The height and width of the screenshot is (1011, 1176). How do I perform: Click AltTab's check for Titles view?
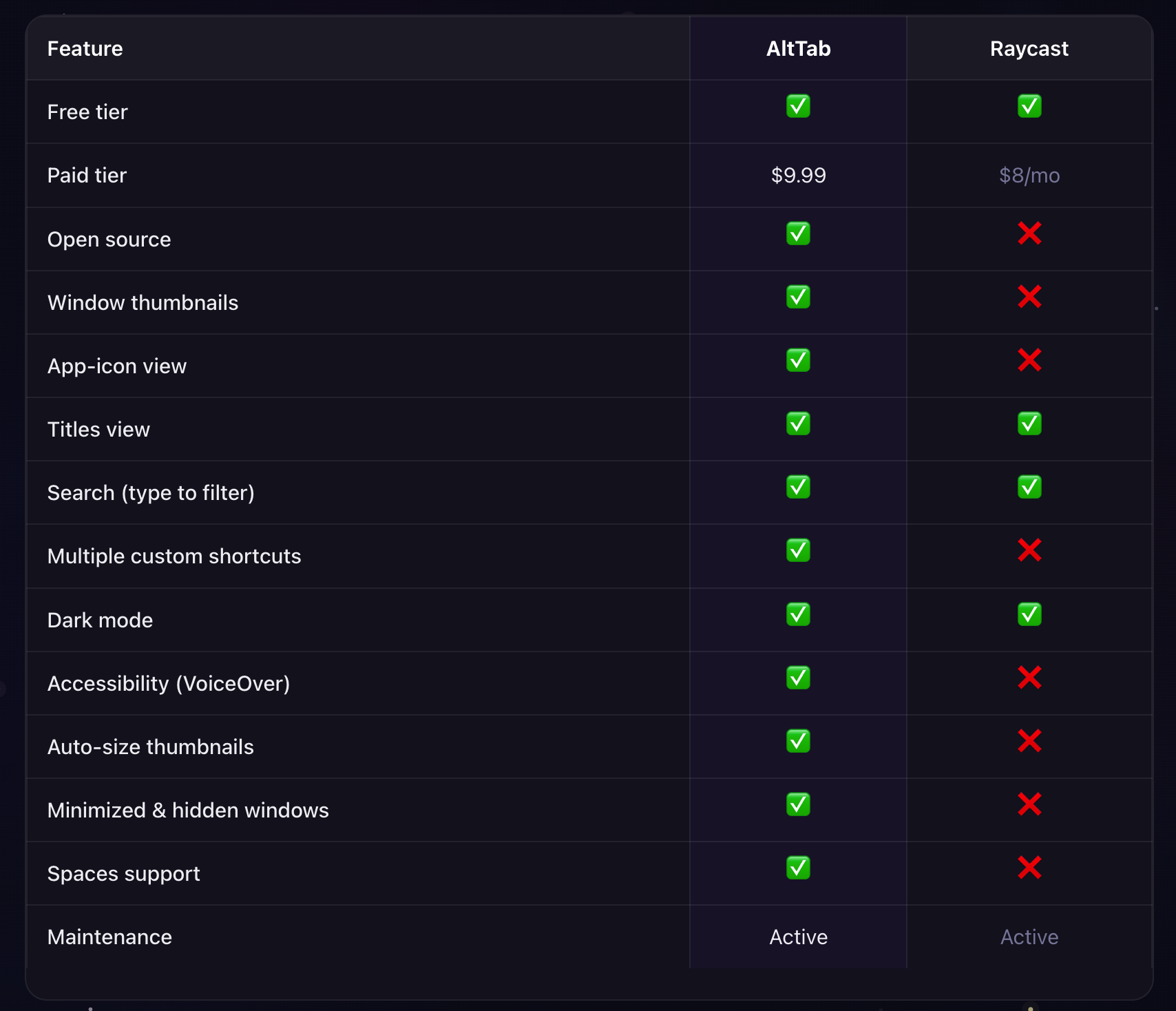[x=798, y=424]
